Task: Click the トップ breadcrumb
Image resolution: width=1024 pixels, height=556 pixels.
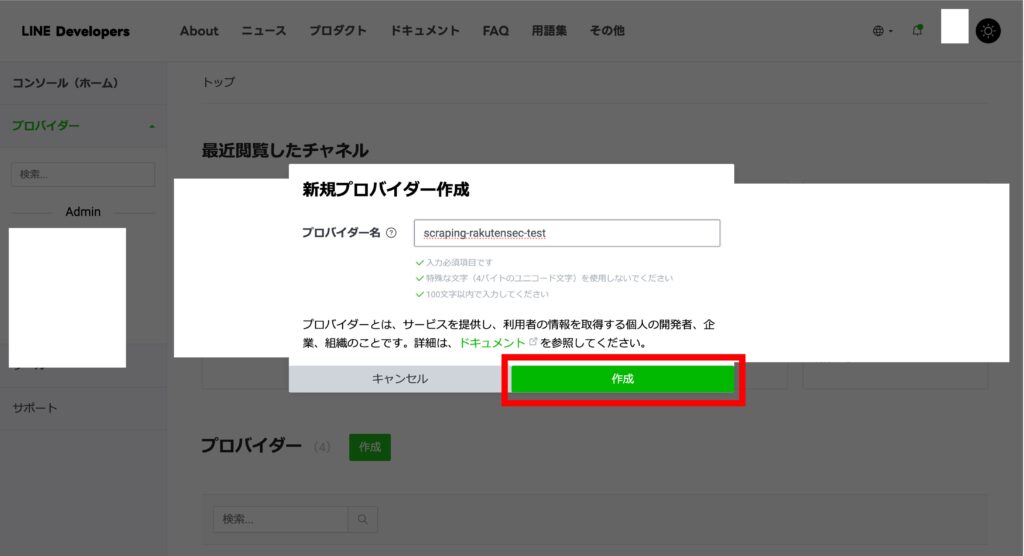Action: (x=218, y=82)
